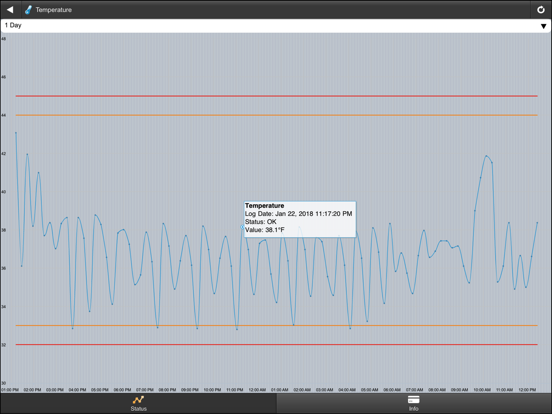Screen dimensions: 552x414
Task: Go back using the left arrow
Action: click(x=10, y=10)
